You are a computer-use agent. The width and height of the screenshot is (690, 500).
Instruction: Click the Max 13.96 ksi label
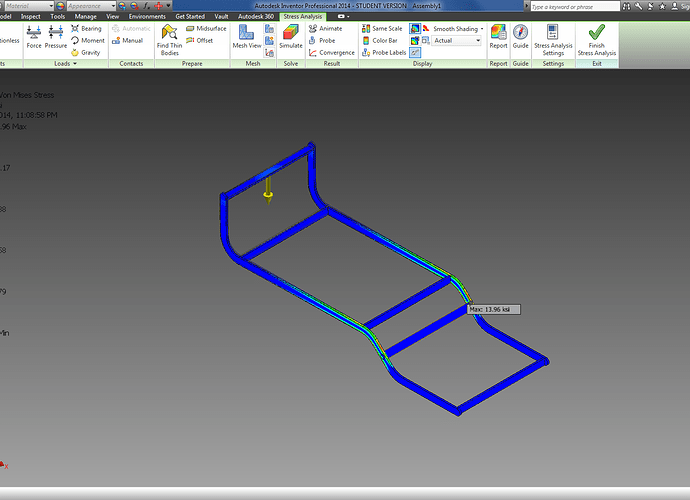tap(494, 309)
